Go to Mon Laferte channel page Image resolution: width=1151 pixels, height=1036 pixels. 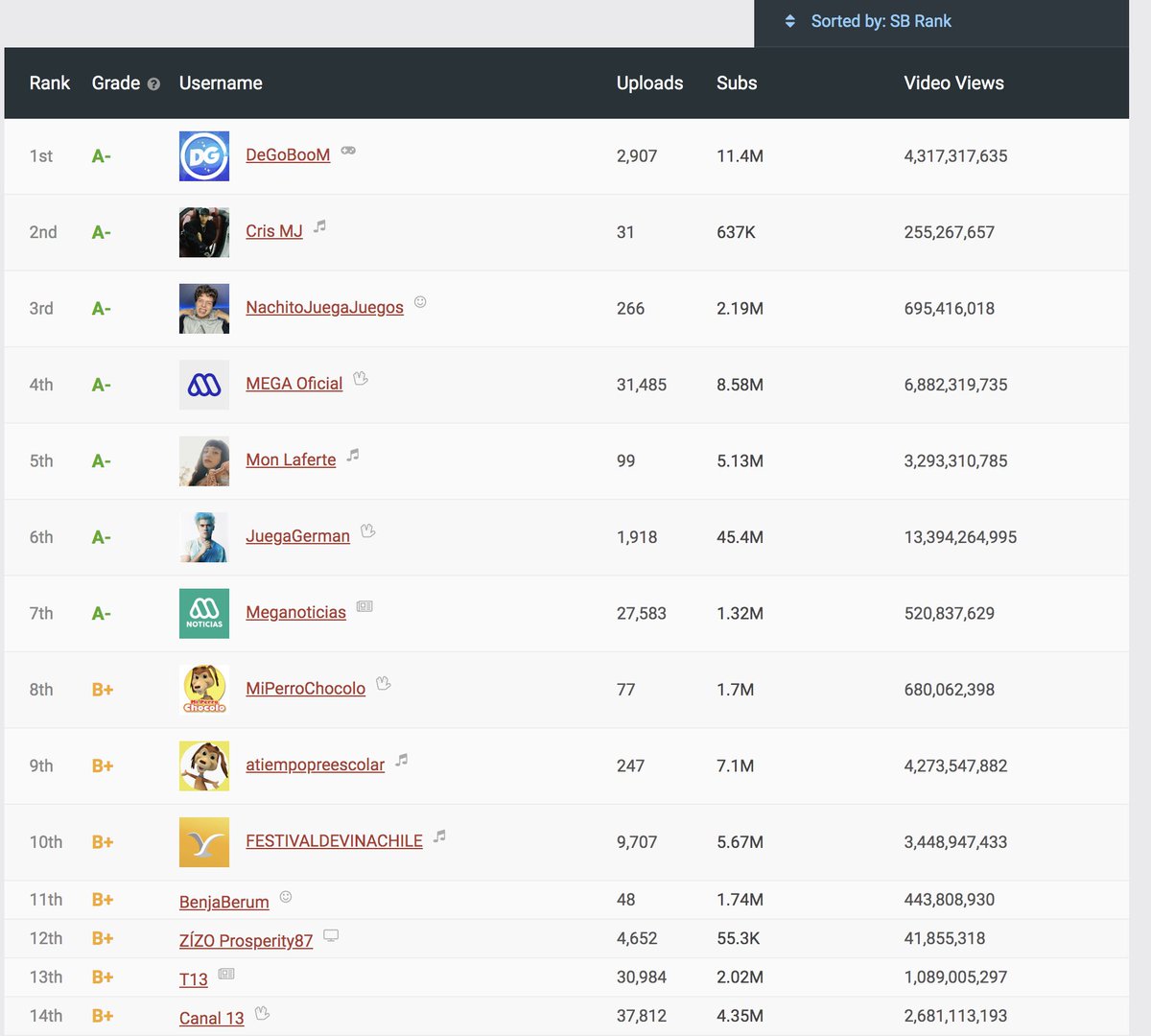291,459
